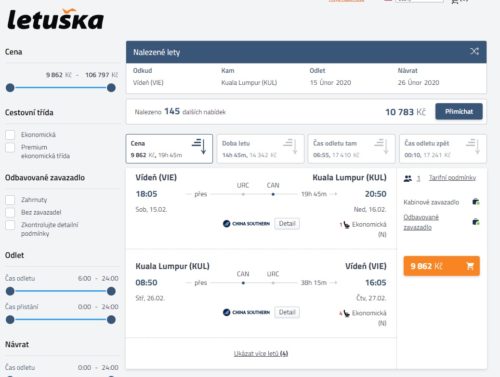Enable the Bez zavazadel checkbox
This screenshot has width=500, height=377.
[10, 212]
